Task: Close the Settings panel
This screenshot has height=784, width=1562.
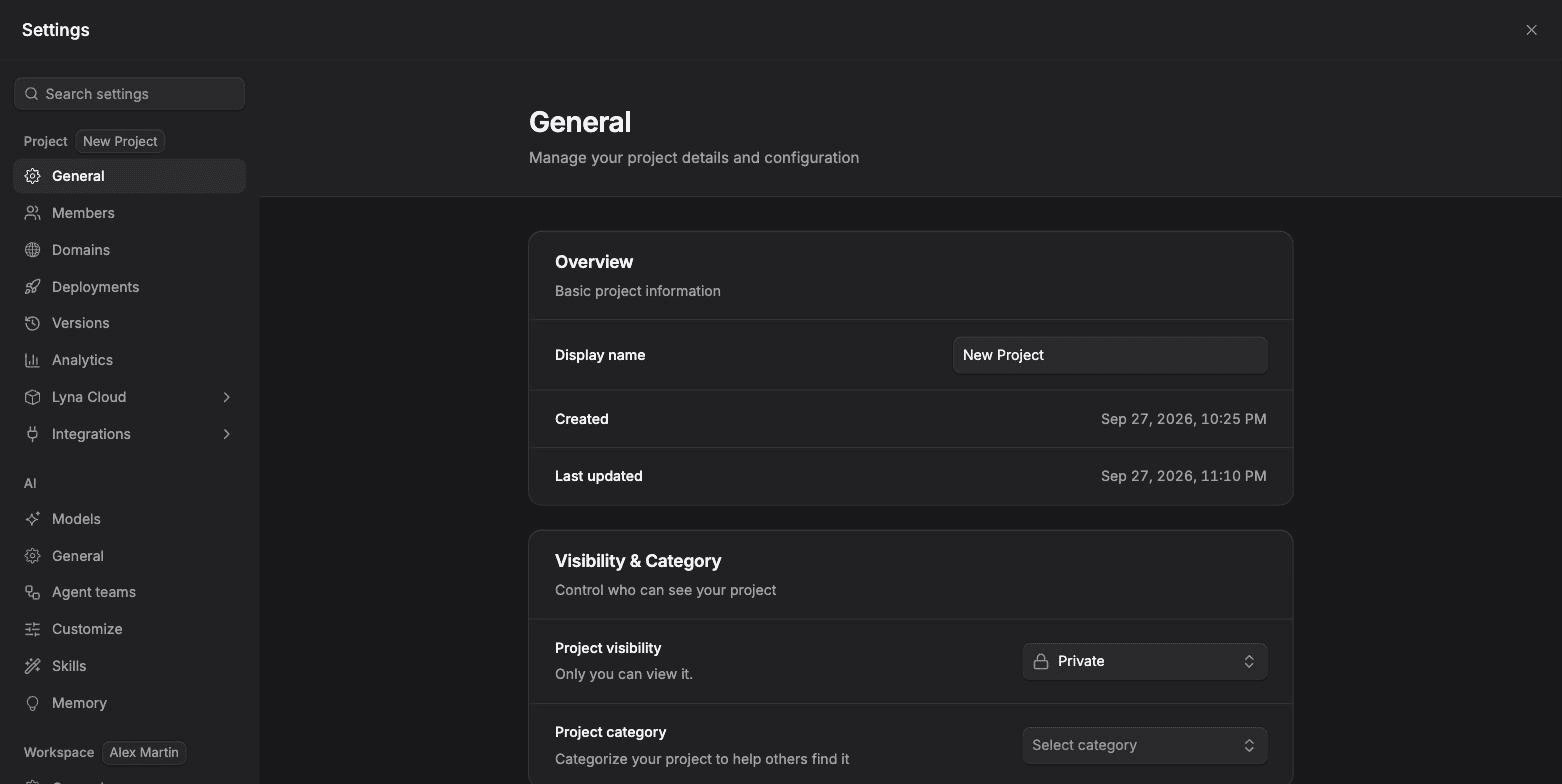Action: (x=1531, y=30)
